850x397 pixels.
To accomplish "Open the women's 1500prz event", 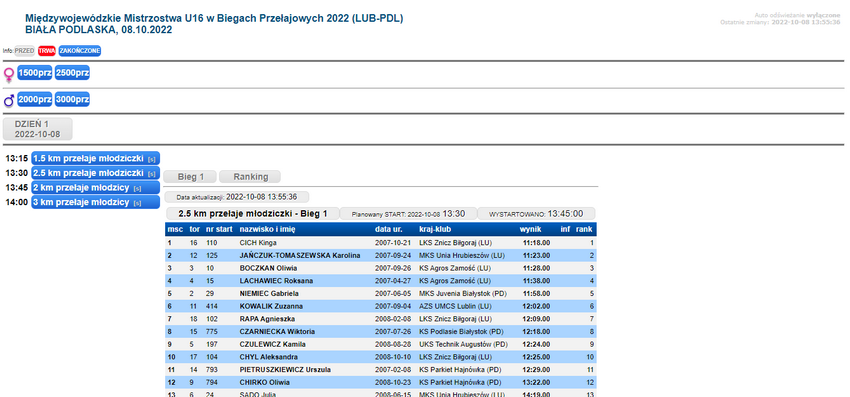I will (x=35, y=73).
